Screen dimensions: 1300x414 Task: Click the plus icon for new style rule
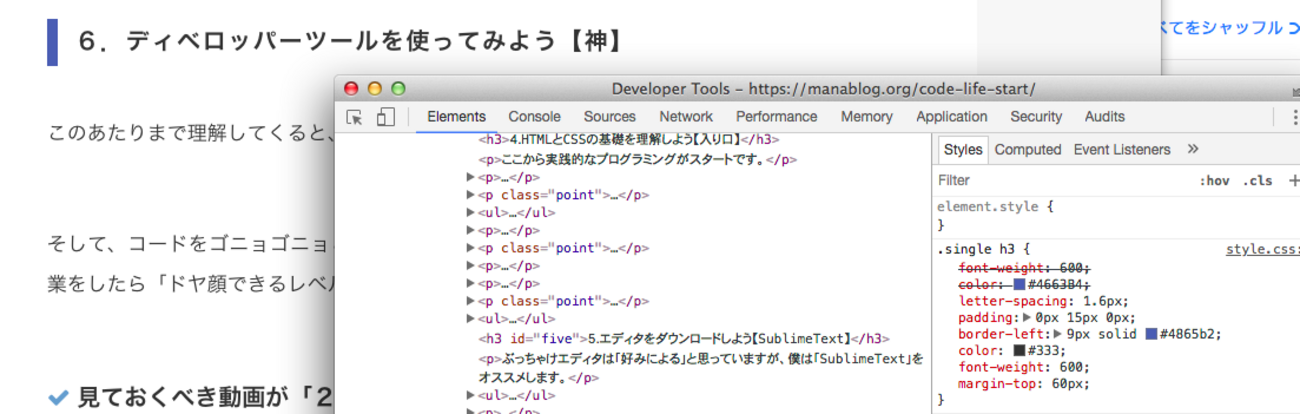1294,181
